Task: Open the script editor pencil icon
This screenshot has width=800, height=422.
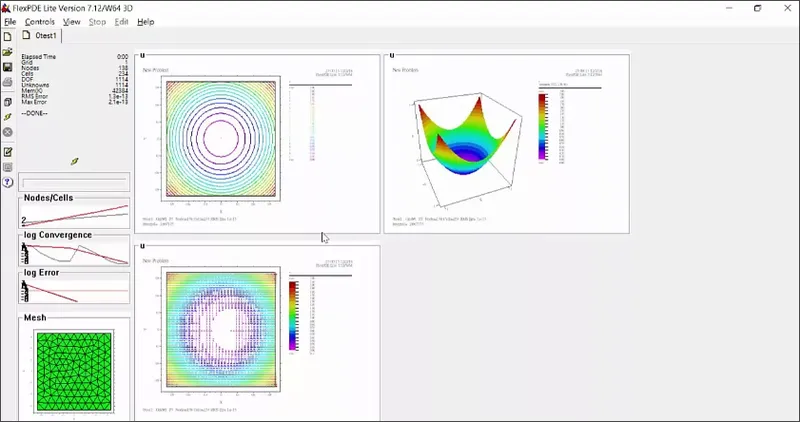Action: pyautogui.click(x=7, y=152)
